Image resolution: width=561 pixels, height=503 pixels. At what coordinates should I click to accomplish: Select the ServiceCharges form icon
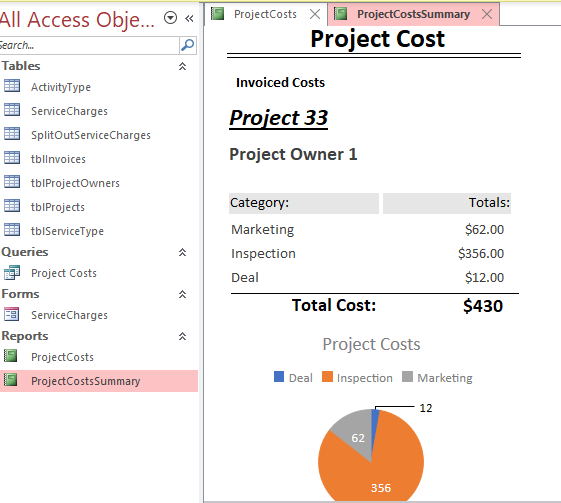click(x=12, y=314)
